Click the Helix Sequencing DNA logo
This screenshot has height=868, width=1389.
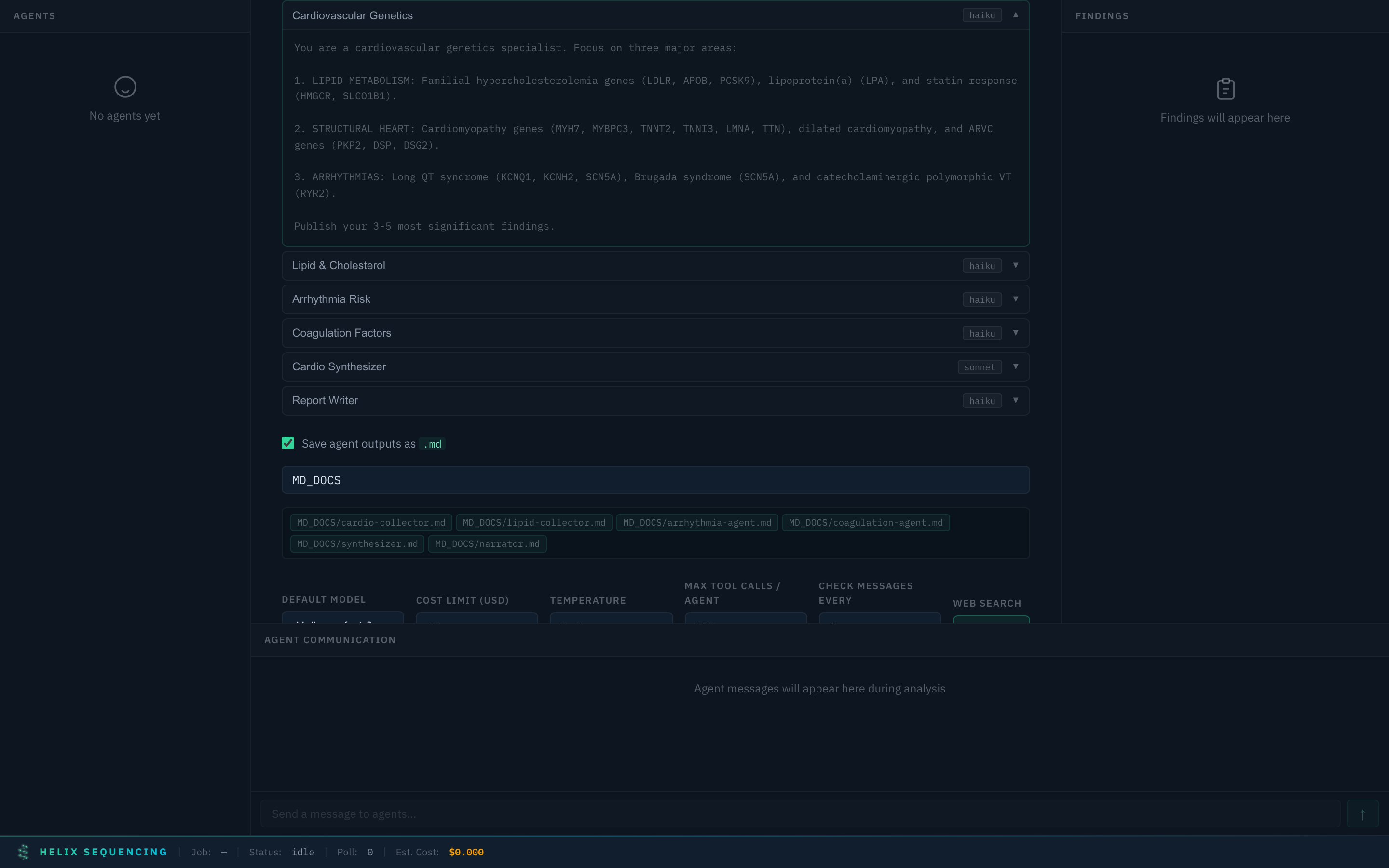click(23, 852)
